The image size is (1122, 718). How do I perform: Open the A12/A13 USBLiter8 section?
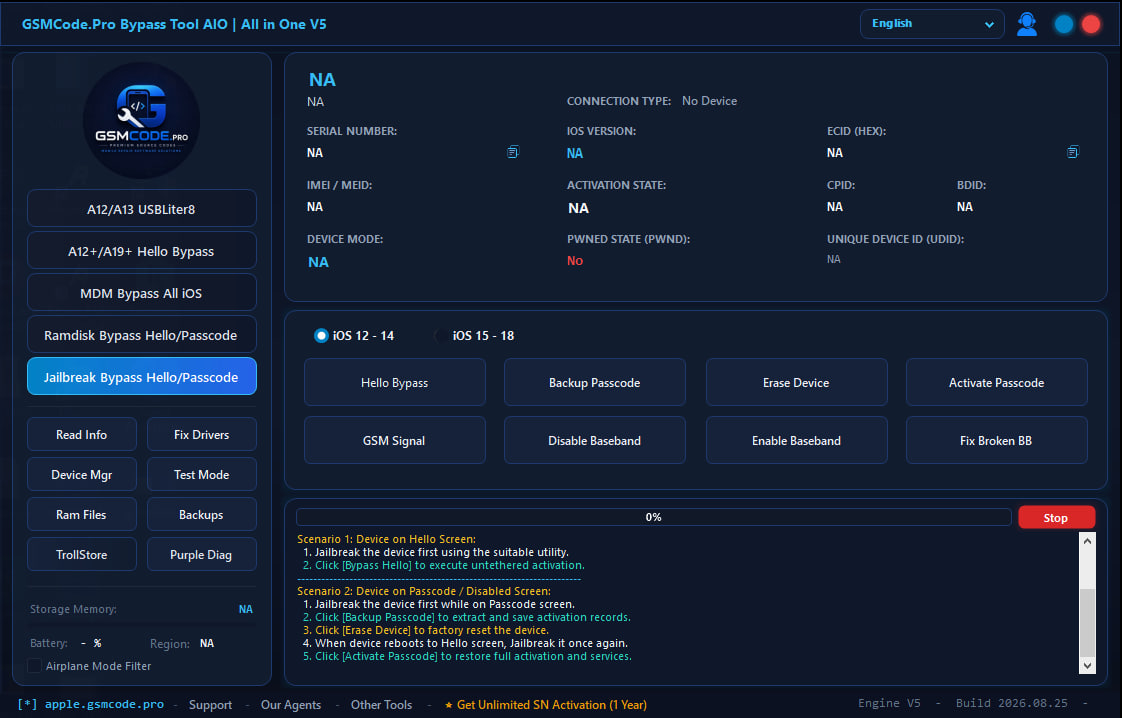point(142,208)
